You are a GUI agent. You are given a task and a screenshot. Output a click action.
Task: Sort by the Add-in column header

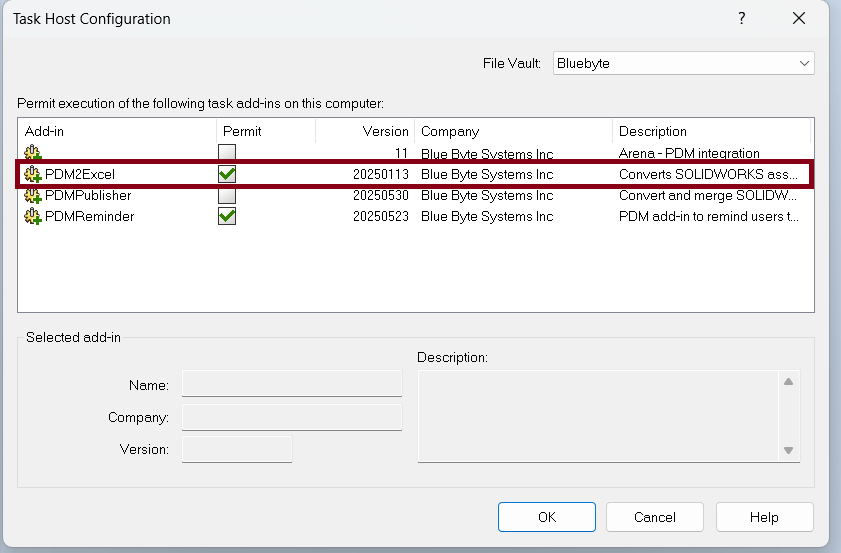[x=117, y=131]
